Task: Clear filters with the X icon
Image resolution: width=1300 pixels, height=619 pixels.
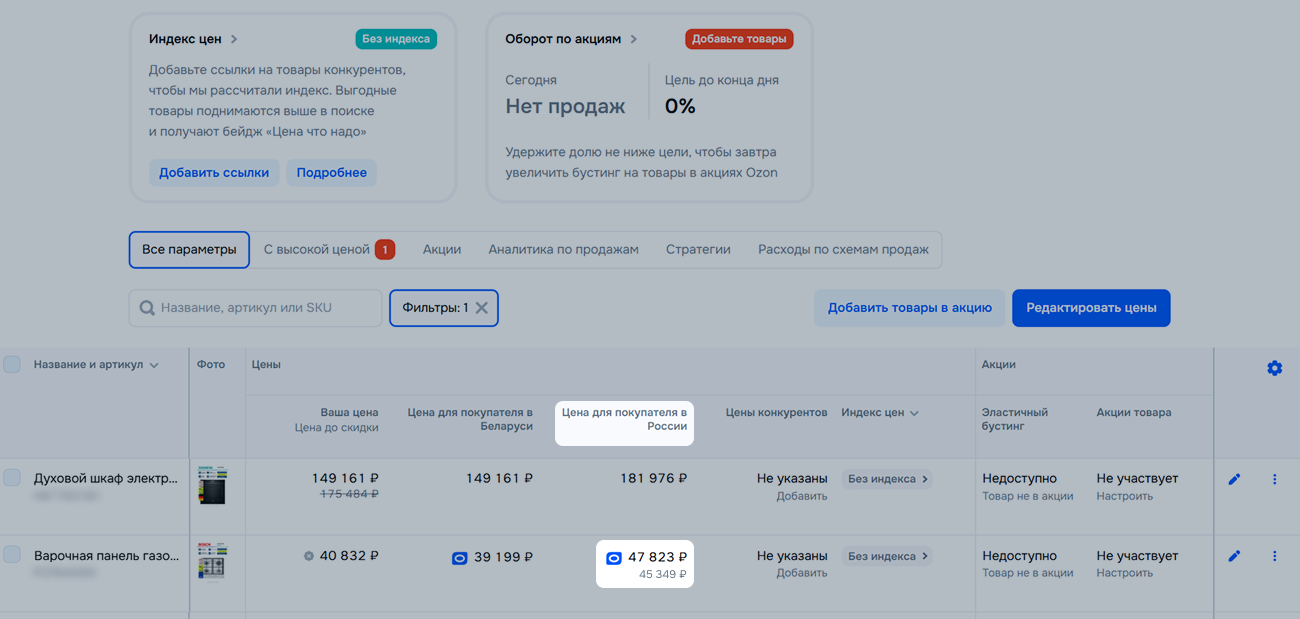Action: (481, 308)
